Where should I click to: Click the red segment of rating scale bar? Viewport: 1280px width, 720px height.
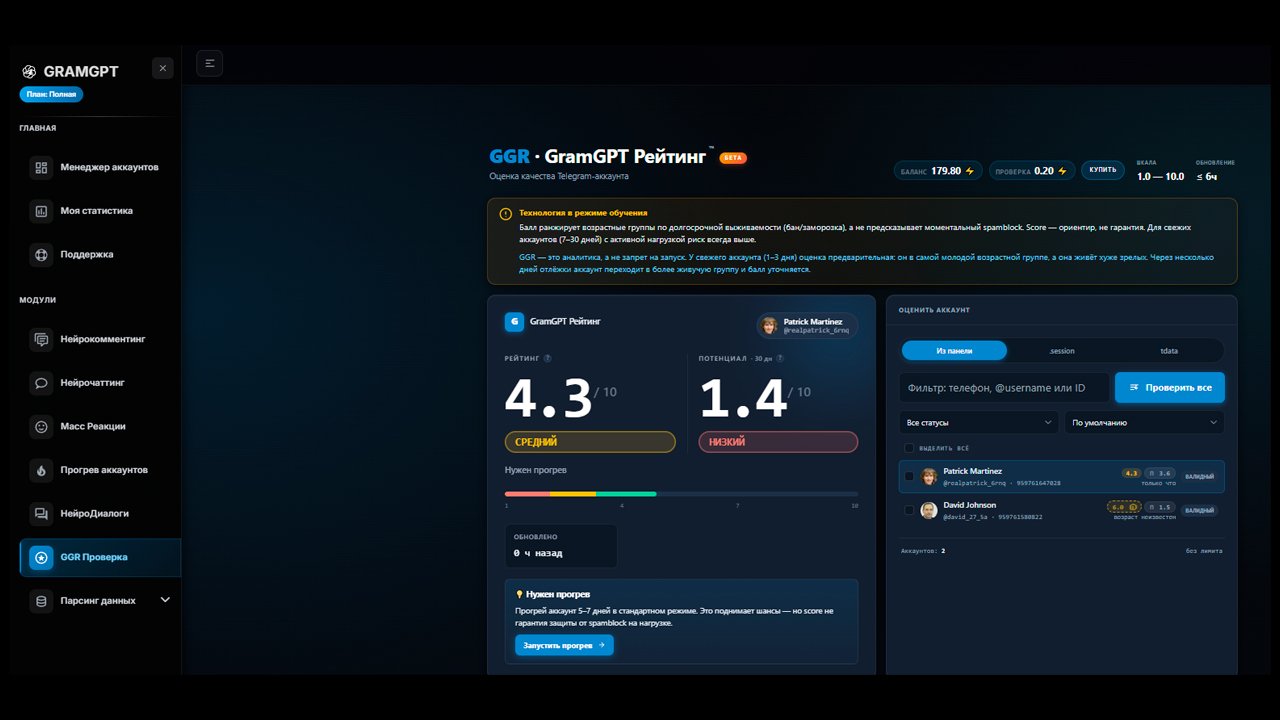point(527,494)
